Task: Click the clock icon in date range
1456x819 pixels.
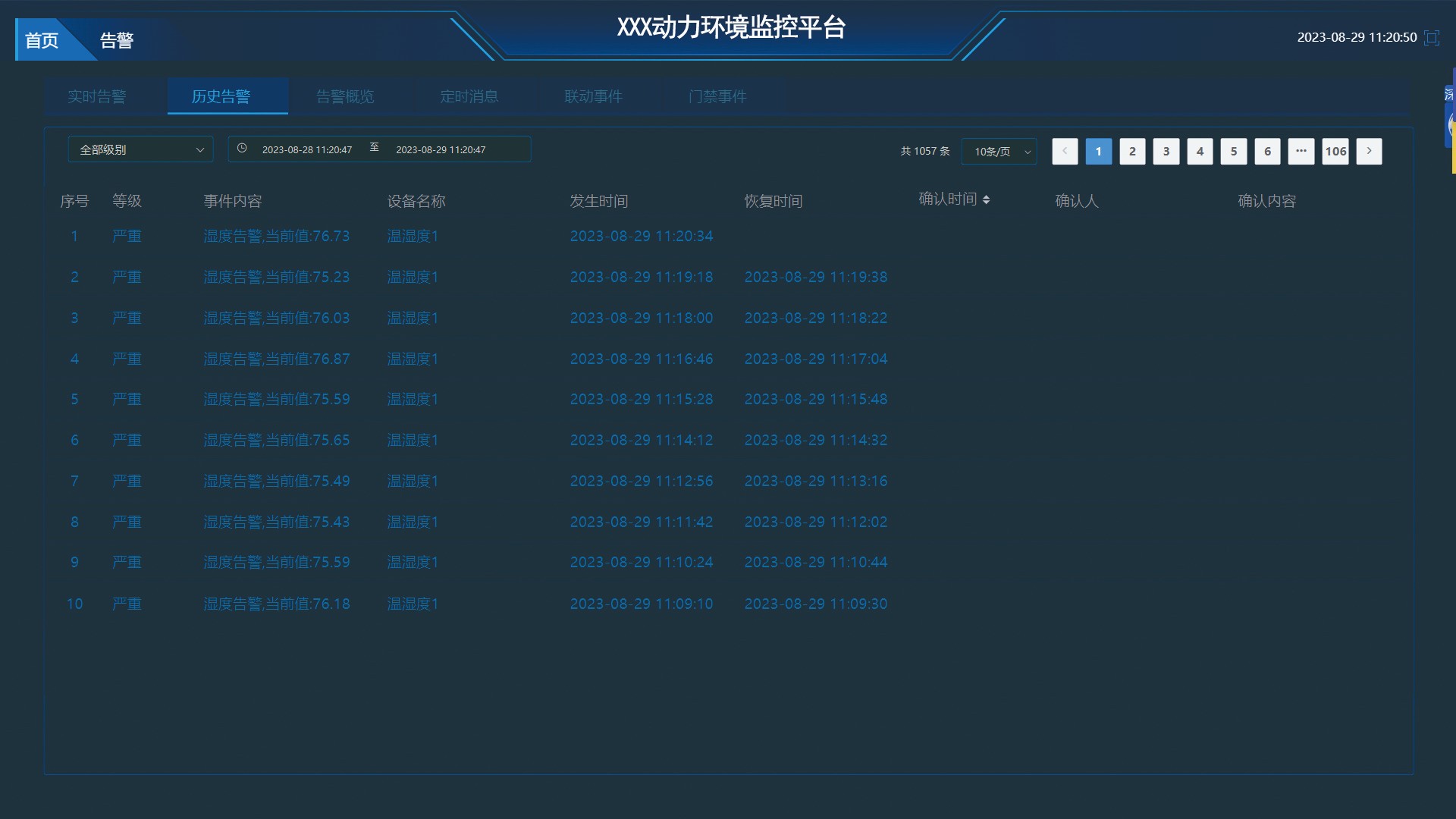Action: pos(242,149)
